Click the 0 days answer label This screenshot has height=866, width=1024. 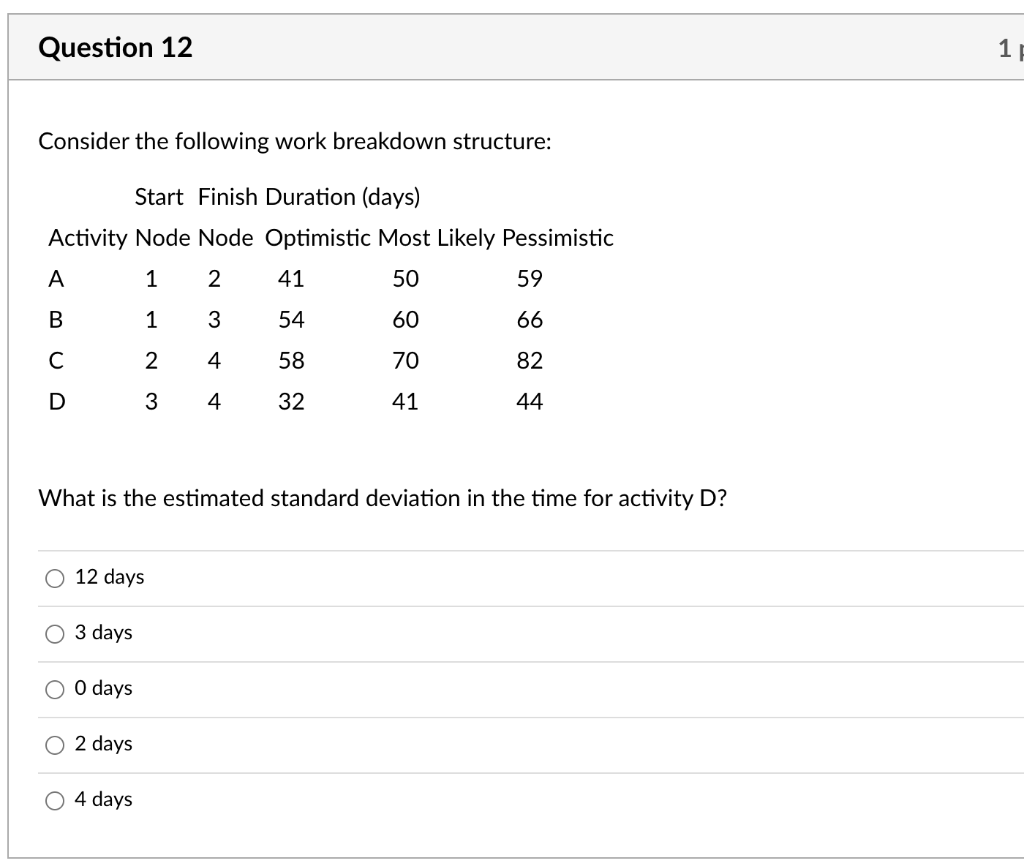(103, 688)
